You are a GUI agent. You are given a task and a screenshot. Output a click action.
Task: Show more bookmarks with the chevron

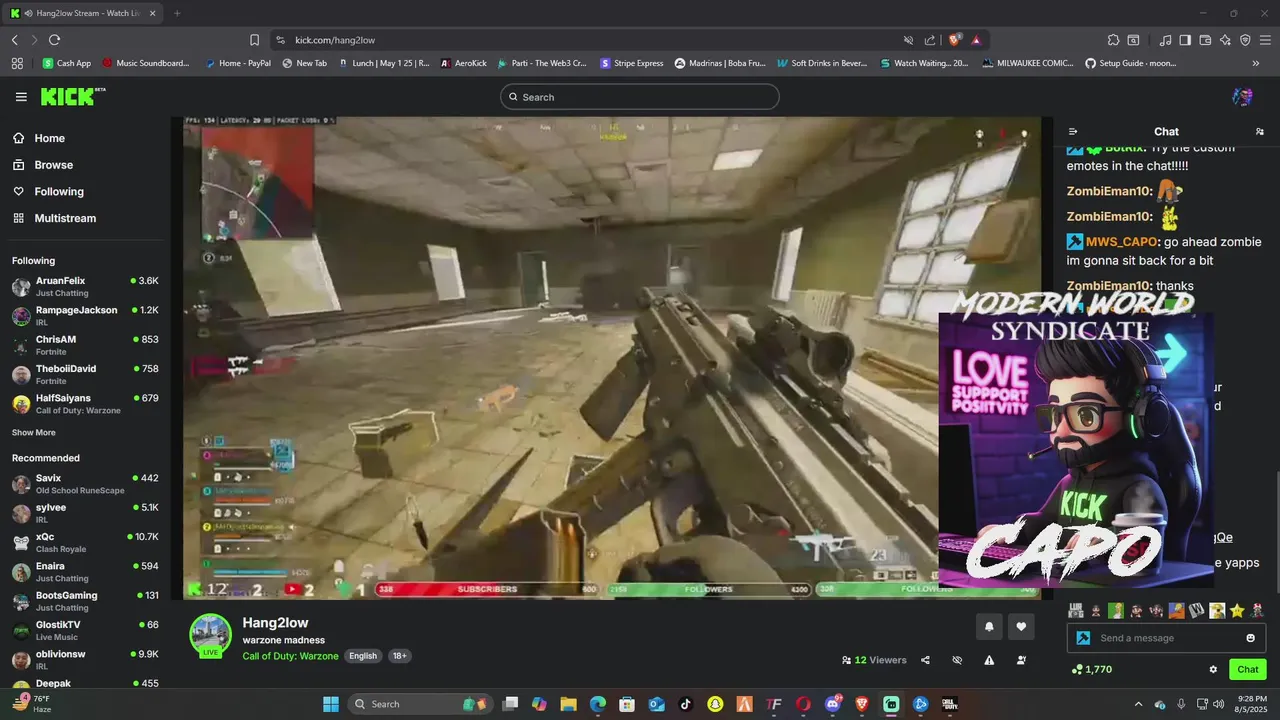(x=1256, y=63)
